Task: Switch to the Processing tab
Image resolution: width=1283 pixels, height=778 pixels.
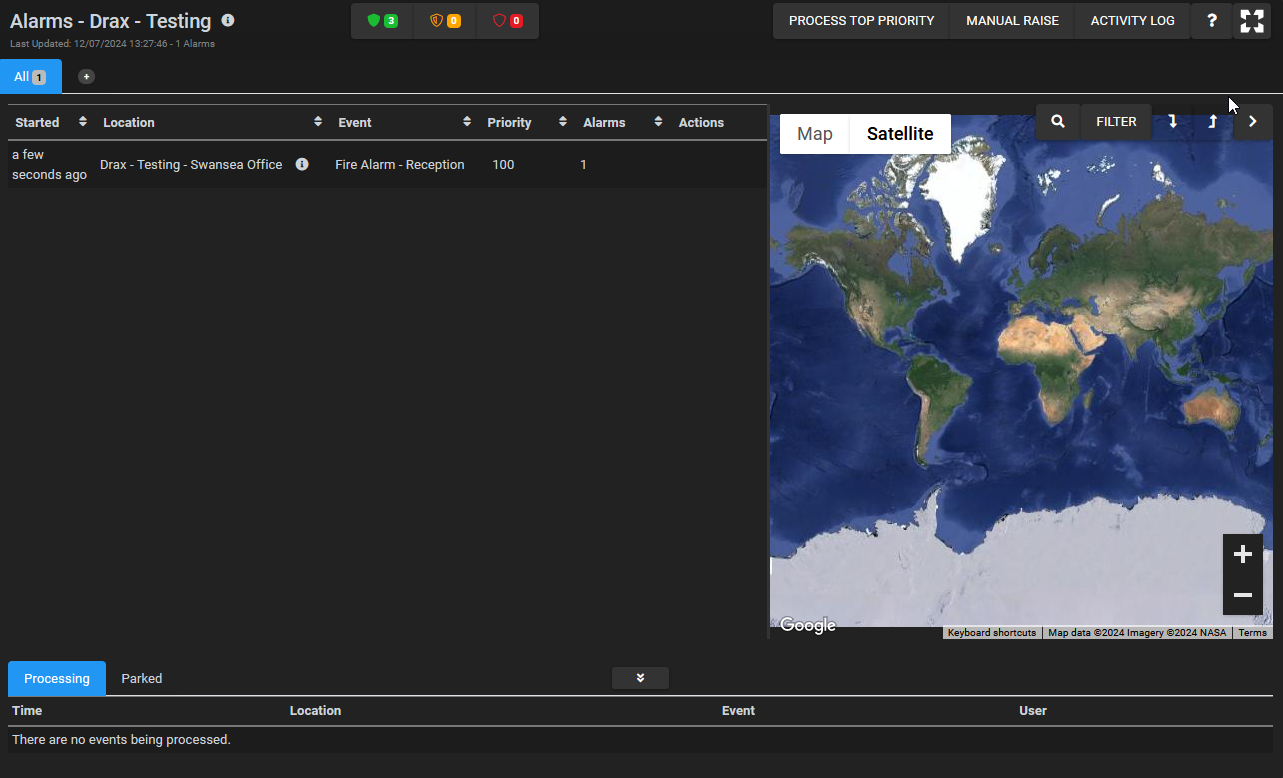Action: [x=57, y=678]
